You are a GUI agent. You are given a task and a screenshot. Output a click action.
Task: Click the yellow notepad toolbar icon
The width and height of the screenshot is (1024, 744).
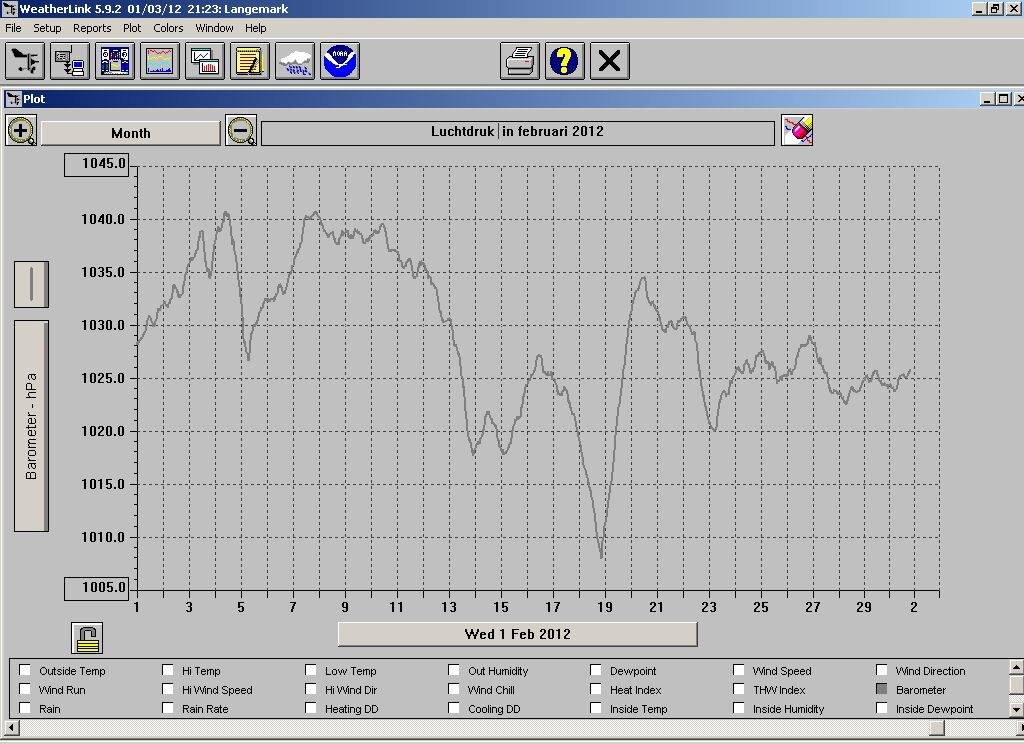[250, 62]
